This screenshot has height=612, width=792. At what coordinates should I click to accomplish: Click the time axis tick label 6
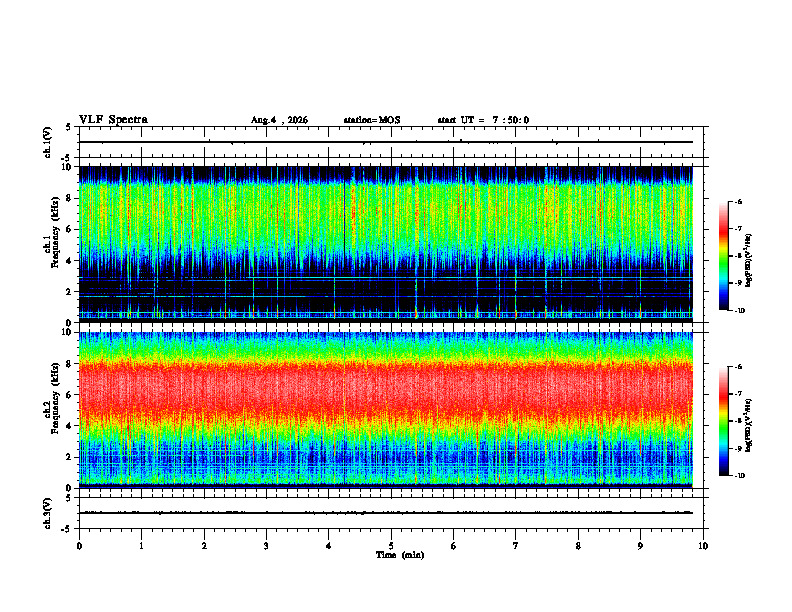(x=454, y=546)
